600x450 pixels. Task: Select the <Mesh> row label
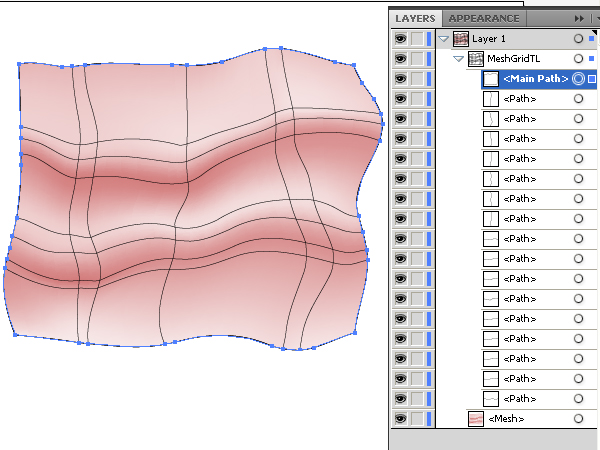click(x=506, y=419)
